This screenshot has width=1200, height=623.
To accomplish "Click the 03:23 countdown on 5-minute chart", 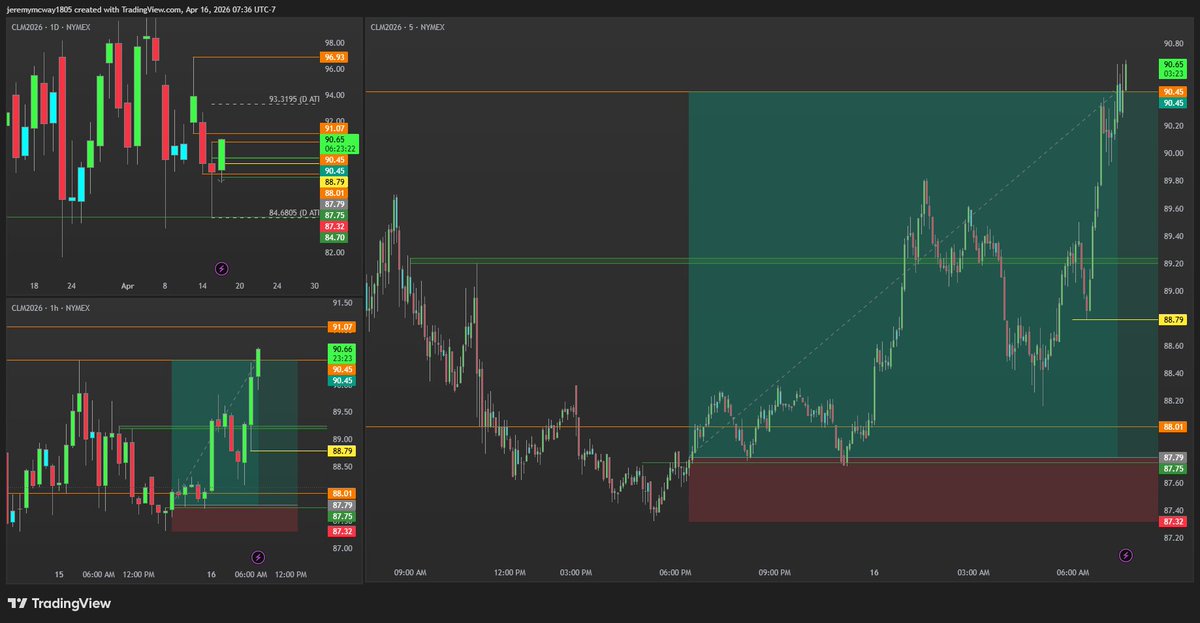I will [x=1173, y=73].
